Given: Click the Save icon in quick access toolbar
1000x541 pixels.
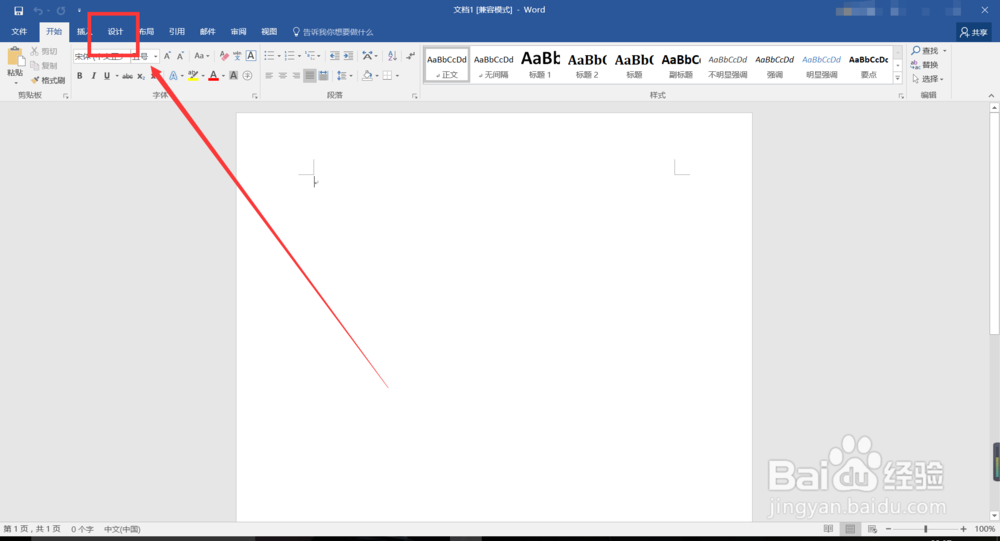Looking at the screenshot, I should pyautogui.click(x=18, y=10).
